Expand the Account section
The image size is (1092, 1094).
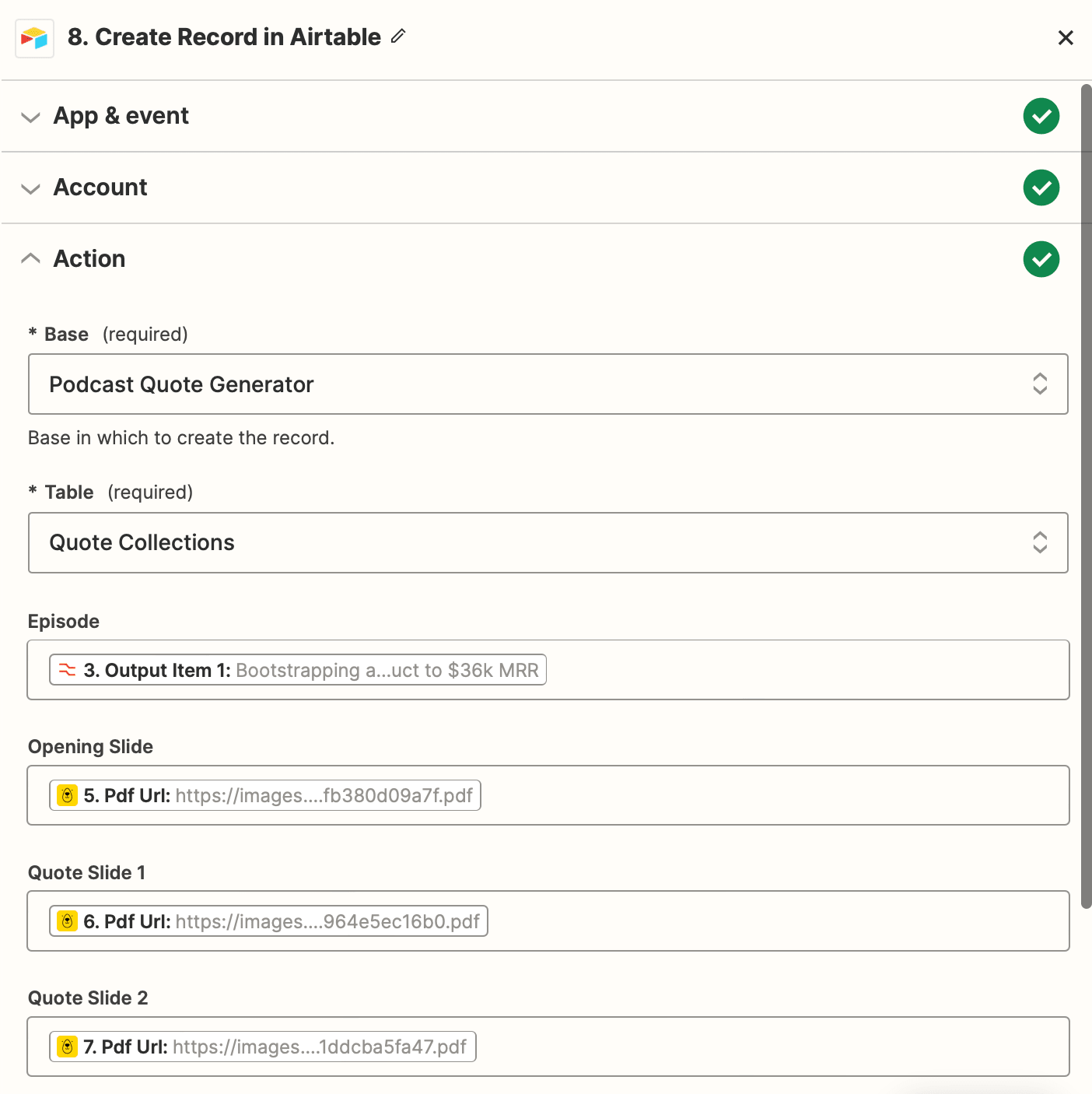[30, 189]
